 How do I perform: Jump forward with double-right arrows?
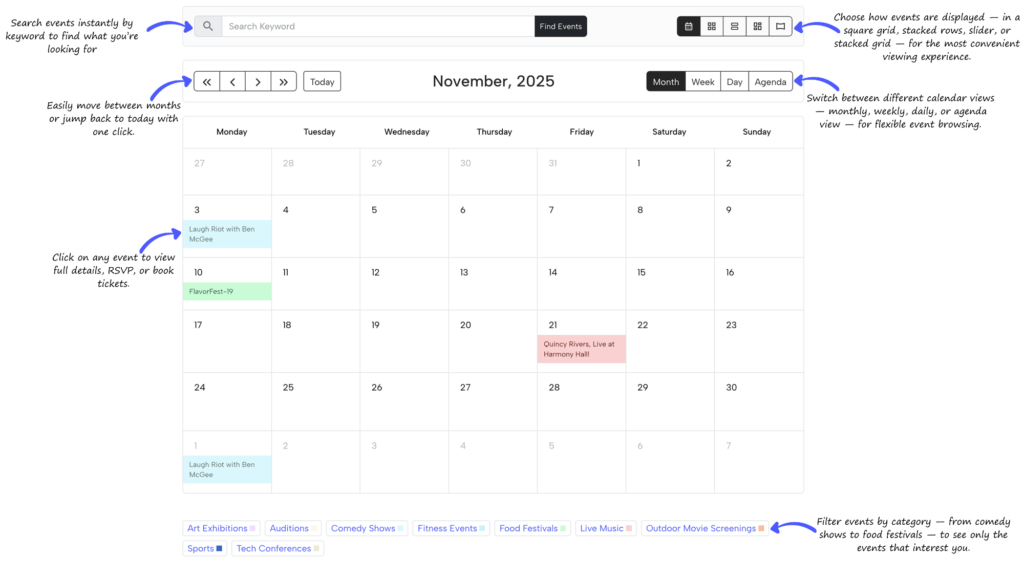tap(284, 82)
